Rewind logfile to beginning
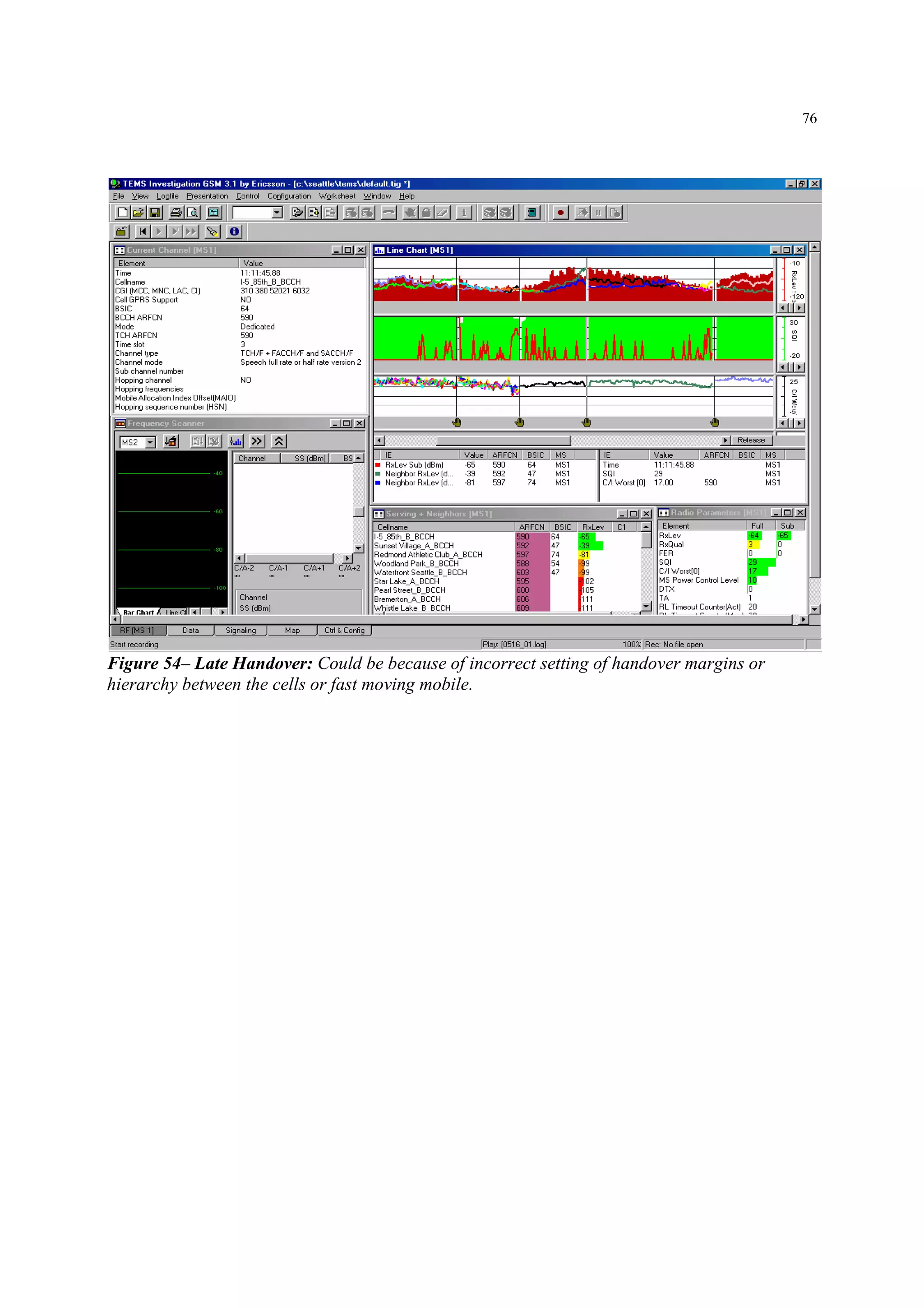Viewport: 924px width, 1308px height. pyautogui.click(x=142, y=231)
